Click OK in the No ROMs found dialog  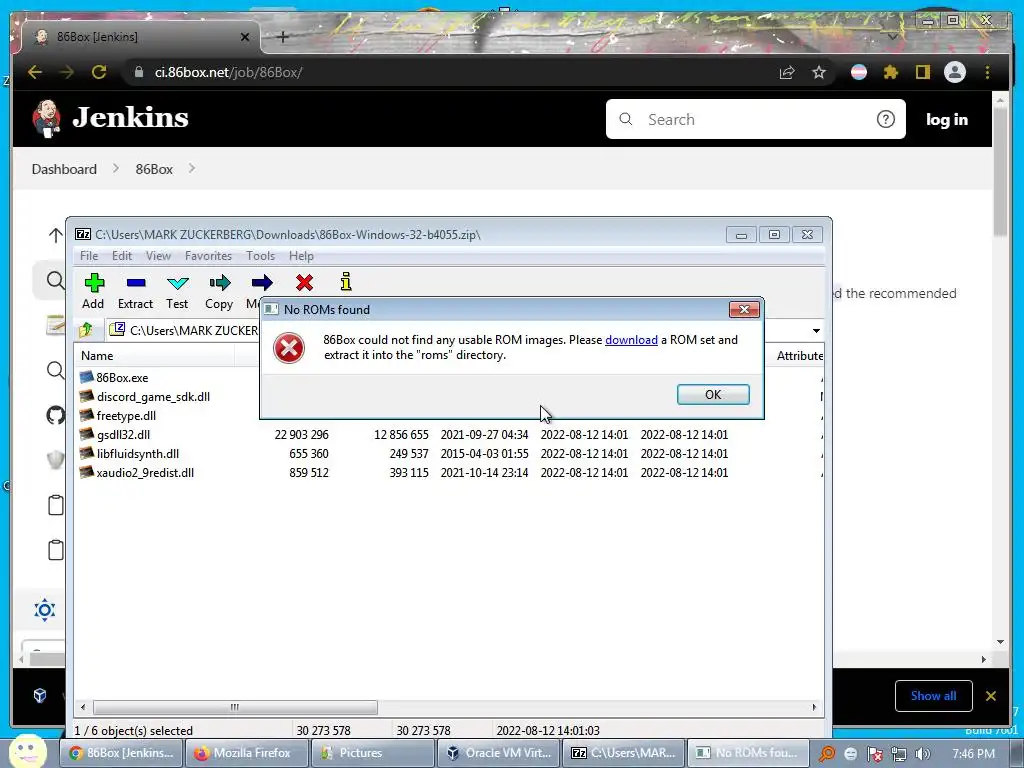click(x=712, y=394)
